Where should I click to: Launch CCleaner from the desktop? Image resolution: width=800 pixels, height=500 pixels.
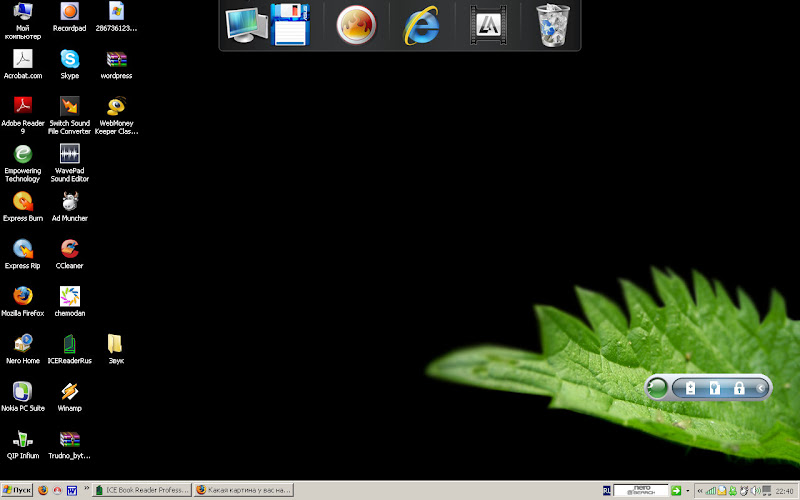(69, 250)
